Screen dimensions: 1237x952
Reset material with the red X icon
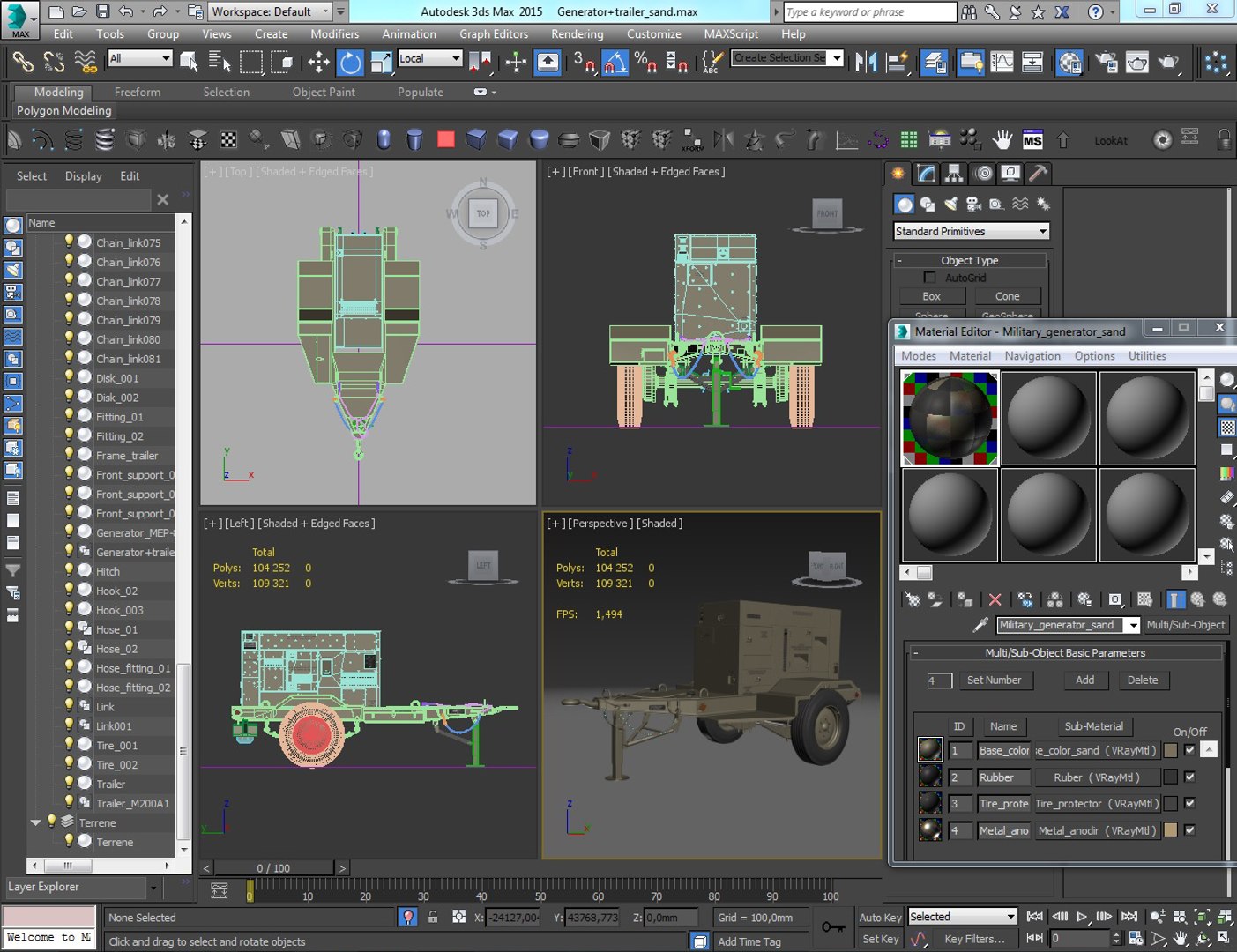(995, 599)
